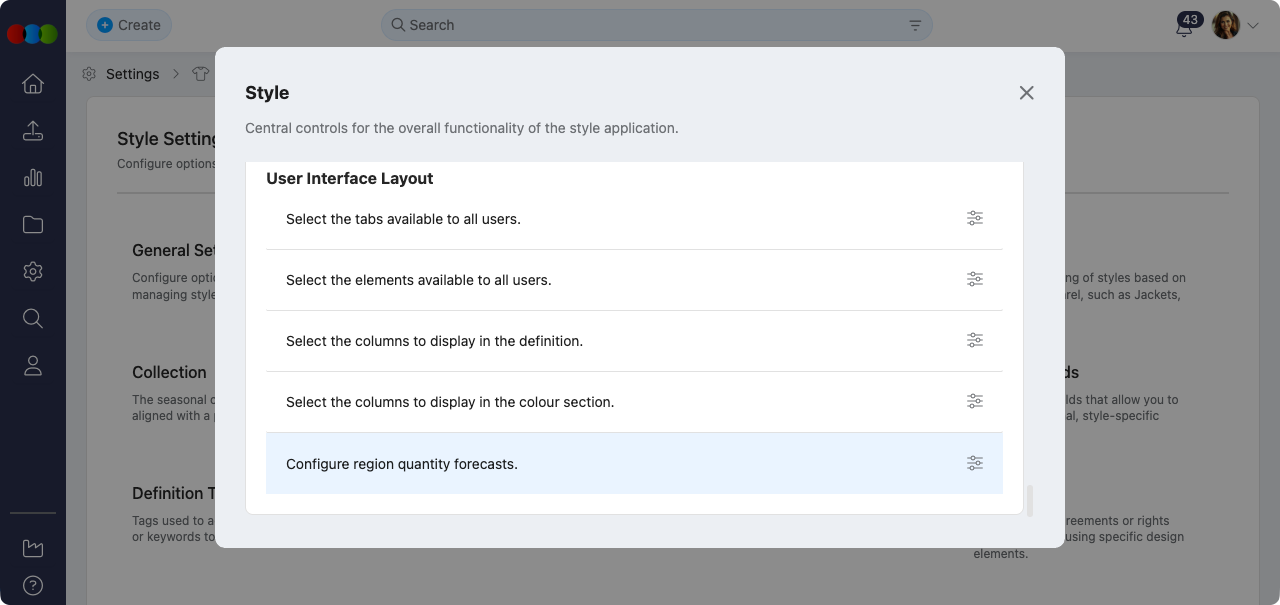The width and height of the screenshot is (1280, 605).
Task: Open the upload icon in sidebar
Action: 33,131
